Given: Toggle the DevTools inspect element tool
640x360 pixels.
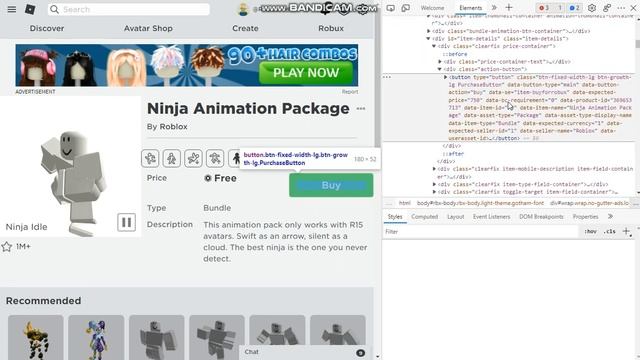Looking at the screenshot, I should coord(391,8).
